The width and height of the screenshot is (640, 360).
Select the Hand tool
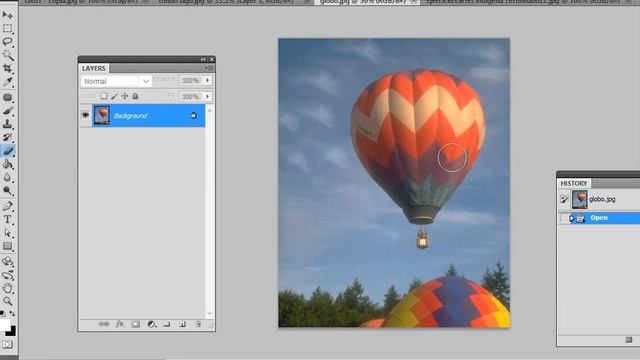point(7,288)
